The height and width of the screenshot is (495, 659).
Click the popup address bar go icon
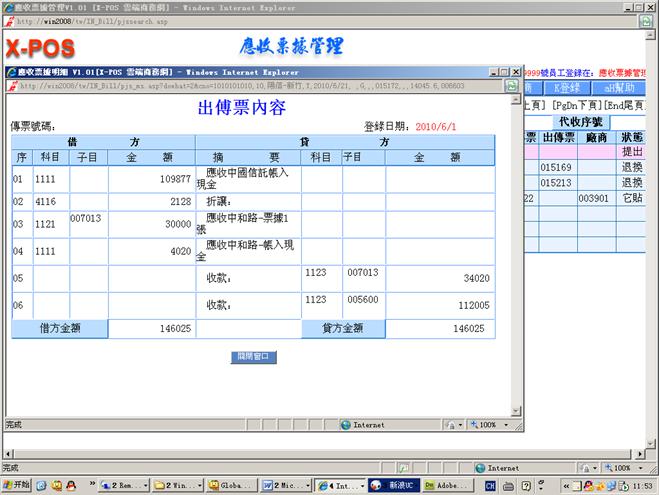[x=511, y=86]
